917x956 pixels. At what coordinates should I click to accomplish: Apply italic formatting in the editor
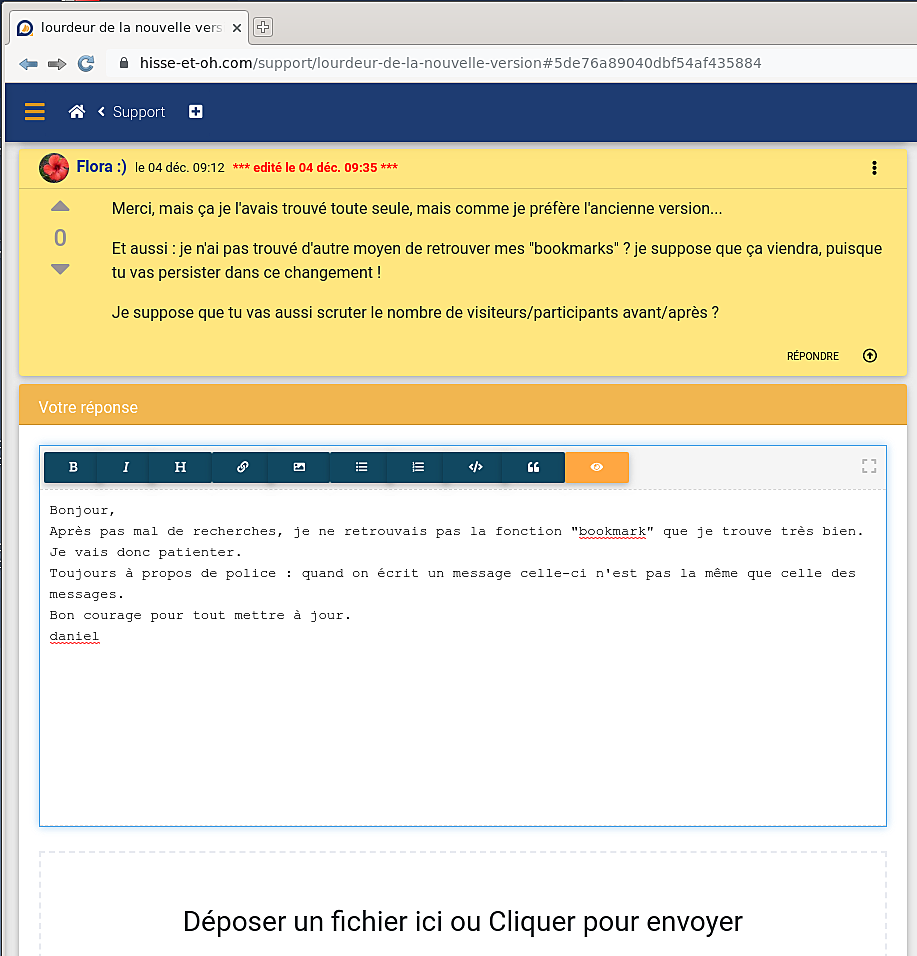[x=126, y=467]
